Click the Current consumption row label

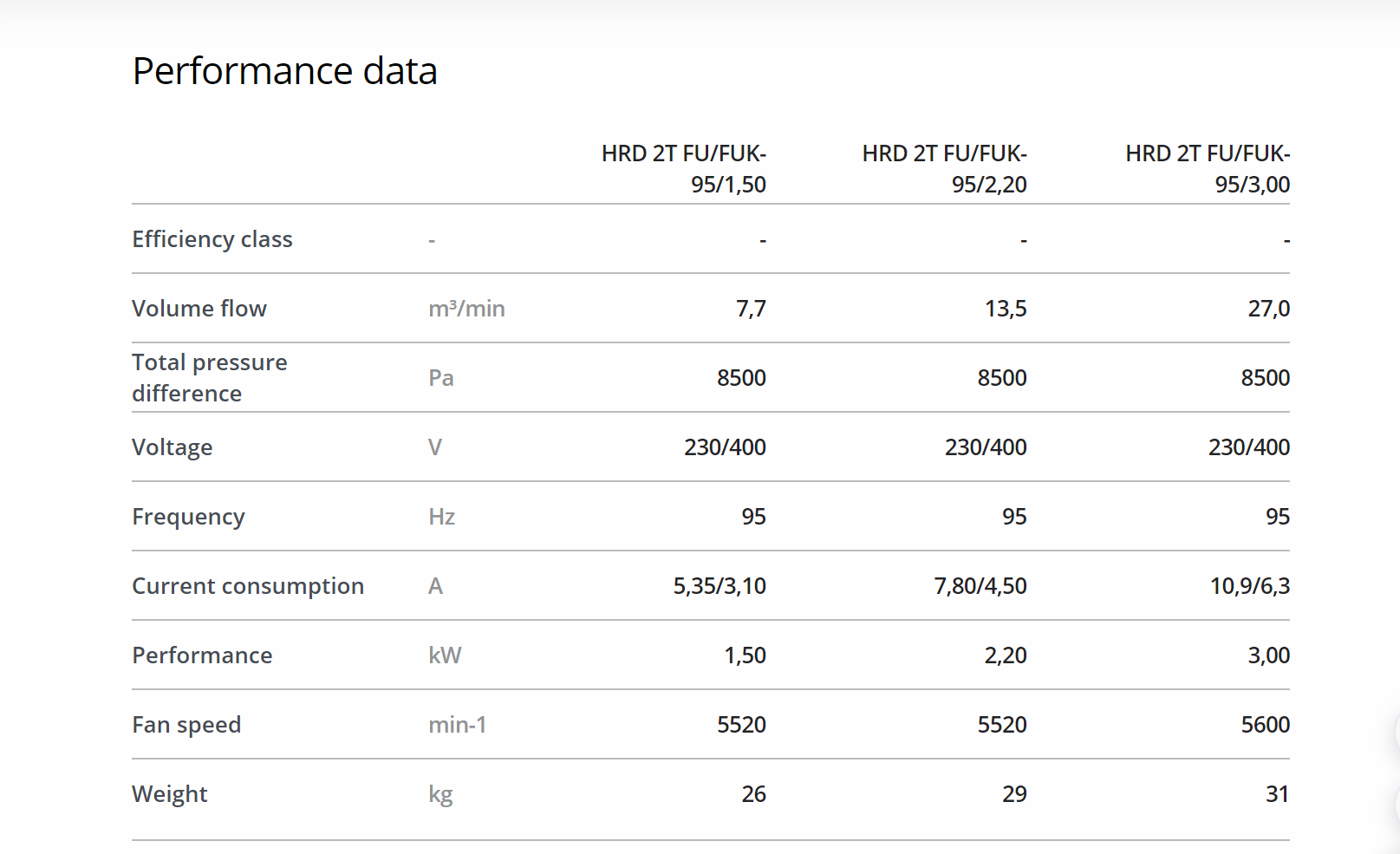pos(248,586)
